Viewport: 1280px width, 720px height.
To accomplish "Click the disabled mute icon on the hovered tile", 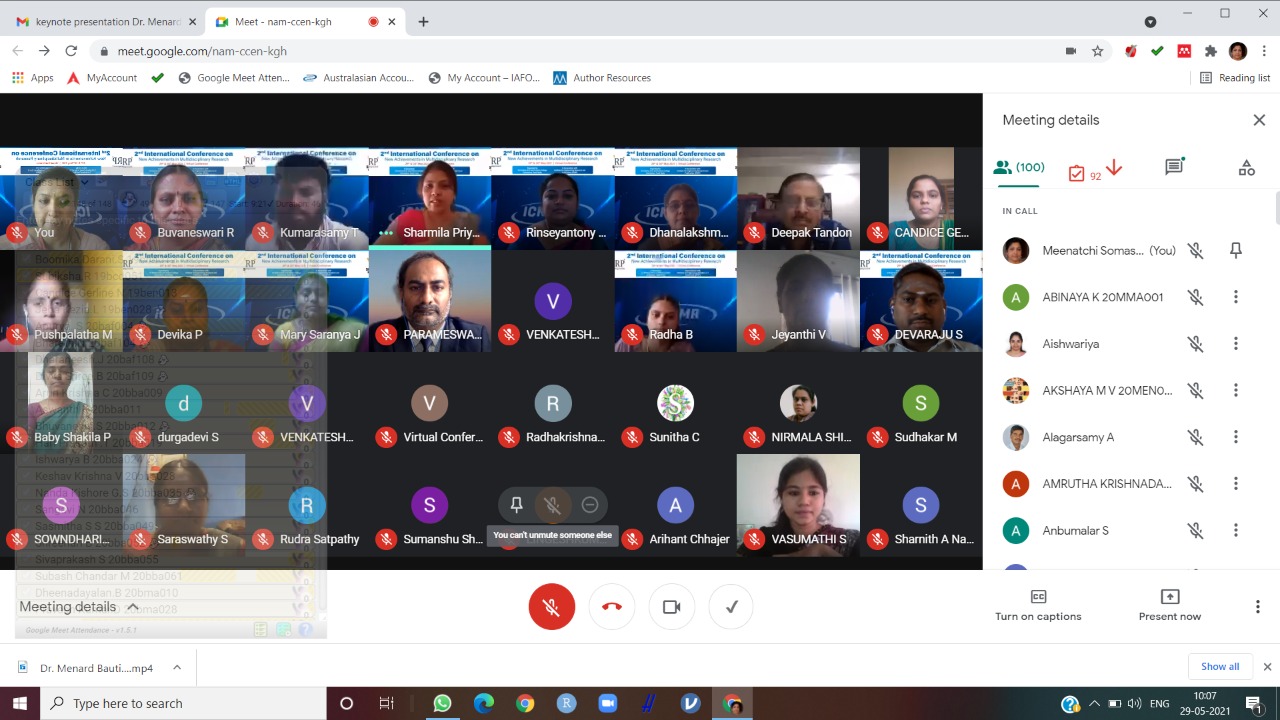I will pos(553,505).
